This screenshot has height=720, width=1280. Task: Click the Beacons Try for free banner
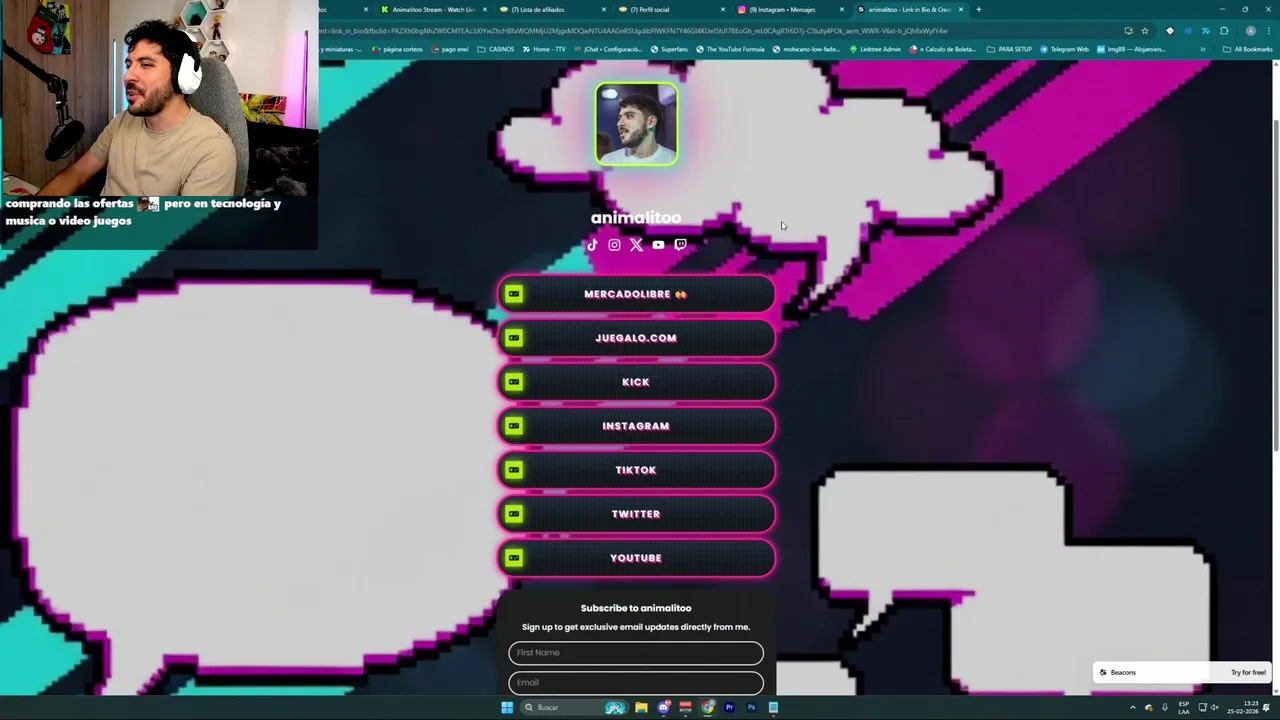pyautogui.click(x=1182, y=672)
